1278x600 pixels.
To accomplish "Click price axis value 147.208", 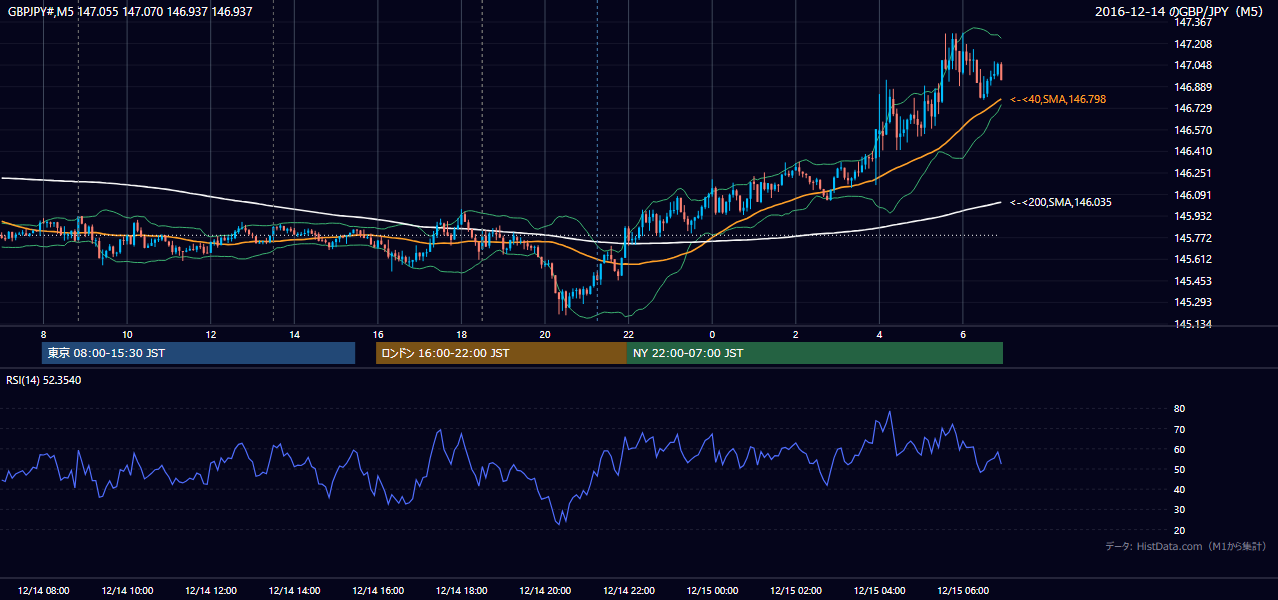I will (1193, 44).
